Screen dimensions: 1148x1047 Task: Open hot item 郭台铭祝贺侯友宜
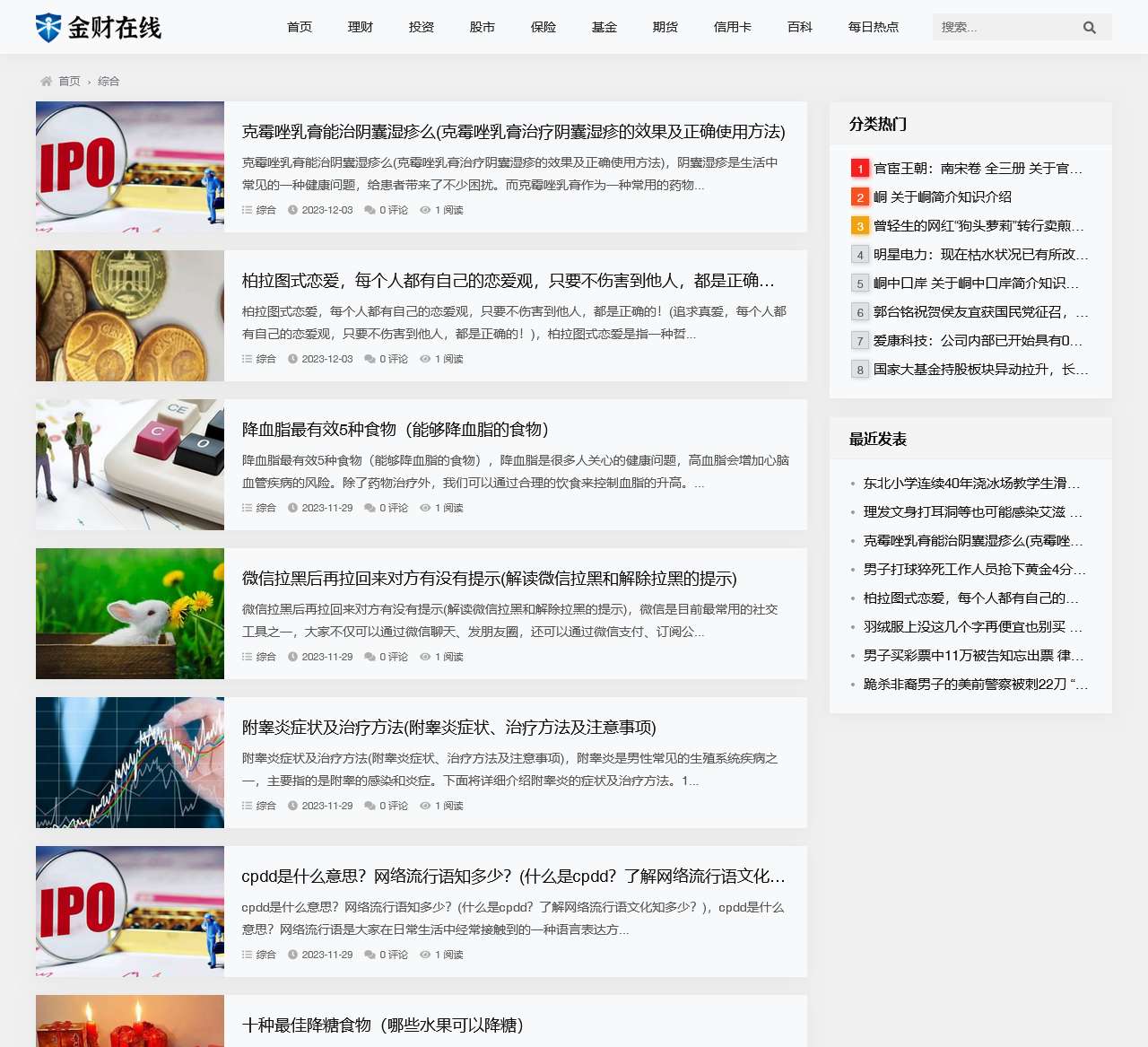(x=981, y=312)
